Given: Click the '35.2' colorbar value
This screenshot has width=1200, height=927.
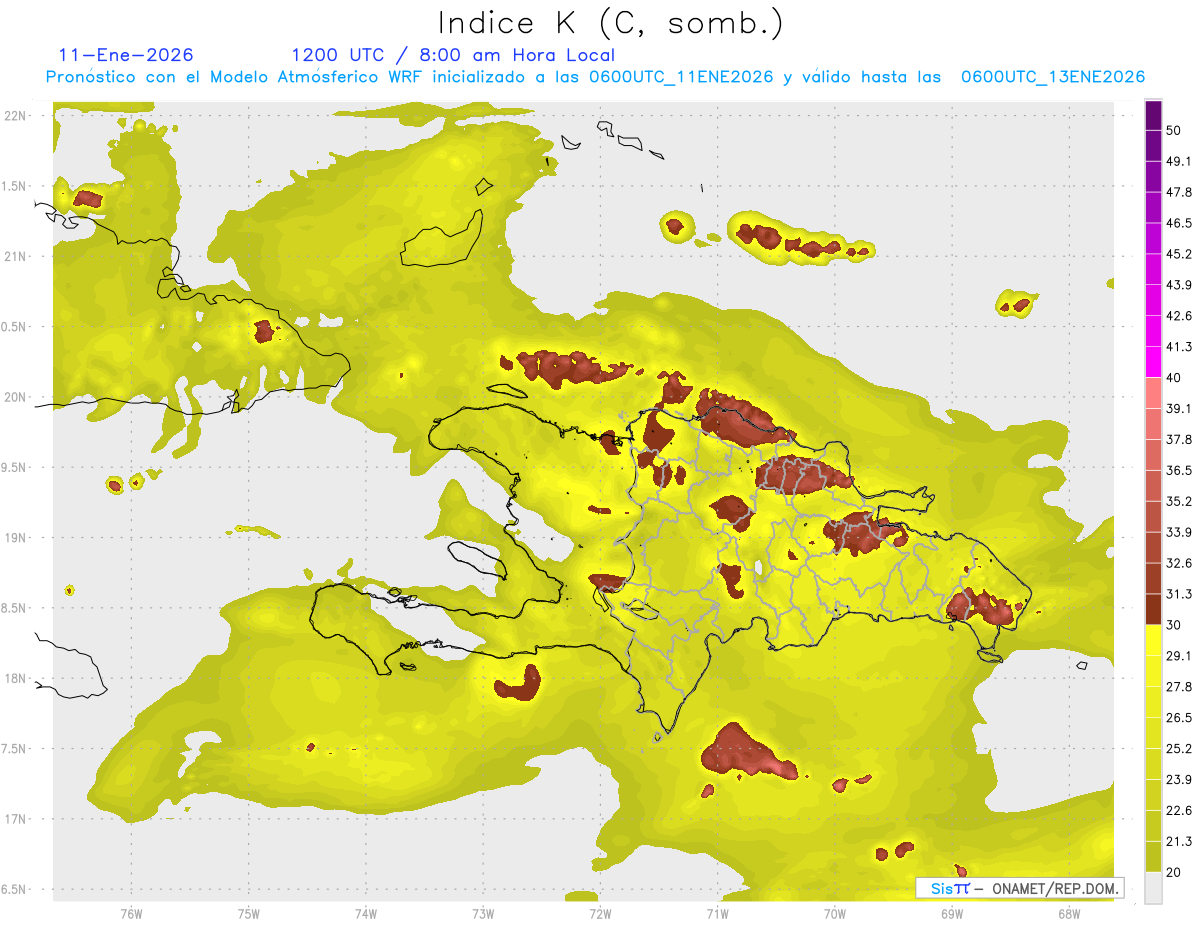Looking at the screenshot, I should tap(1179, 501).
